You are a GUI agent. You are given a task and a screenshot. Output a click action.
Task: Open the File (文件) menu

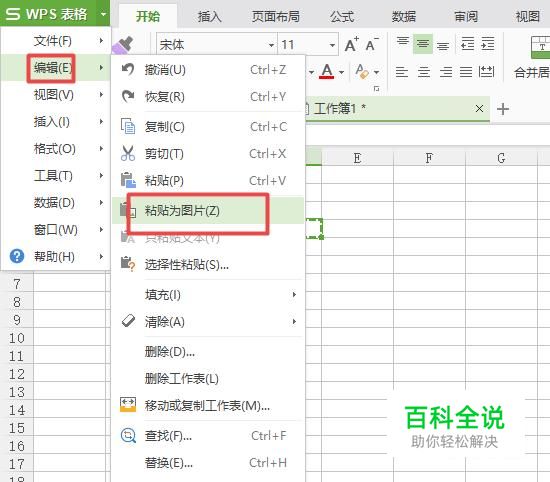(x=55, y=41)
